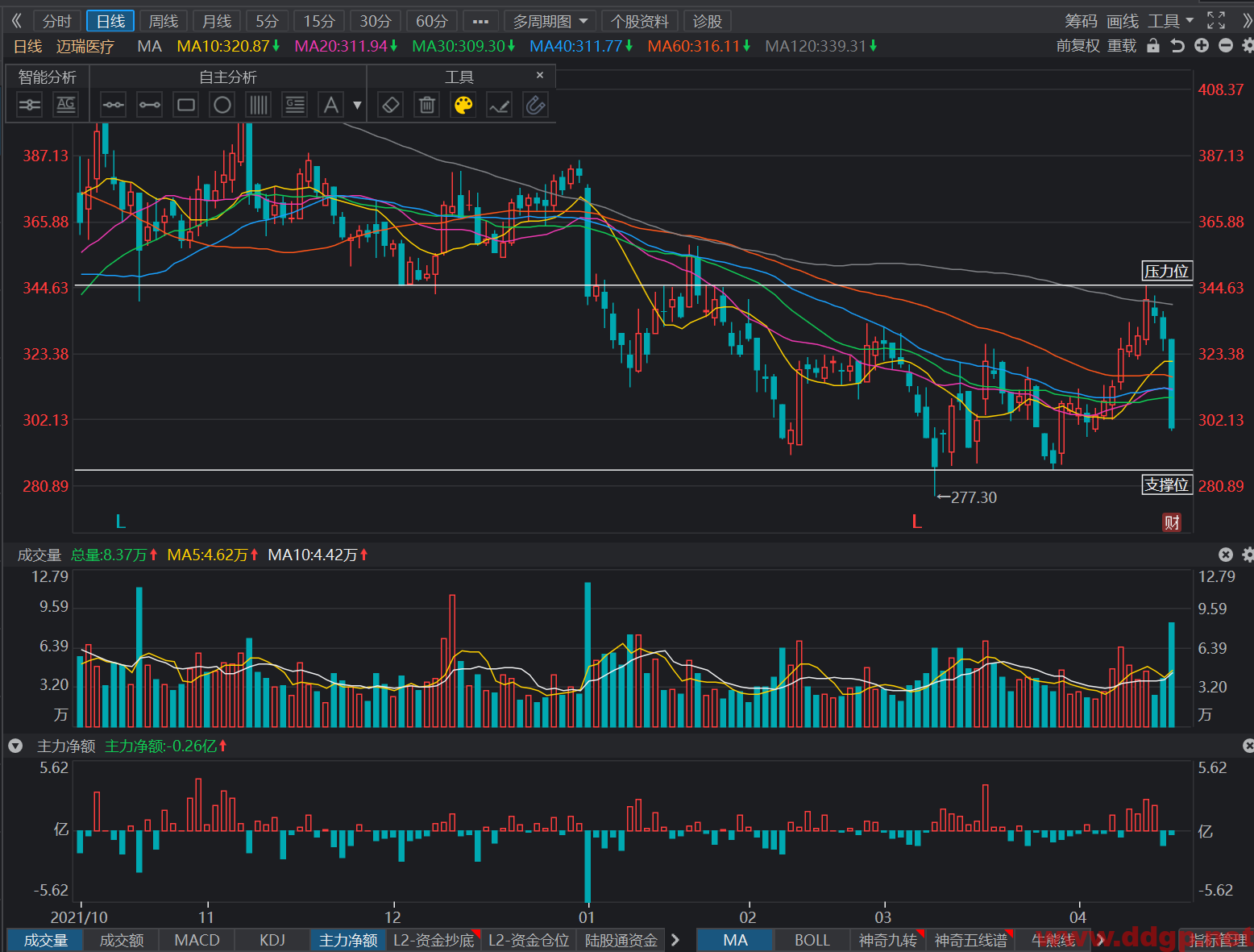Close the drawing tools panel

tap(540, 75)
